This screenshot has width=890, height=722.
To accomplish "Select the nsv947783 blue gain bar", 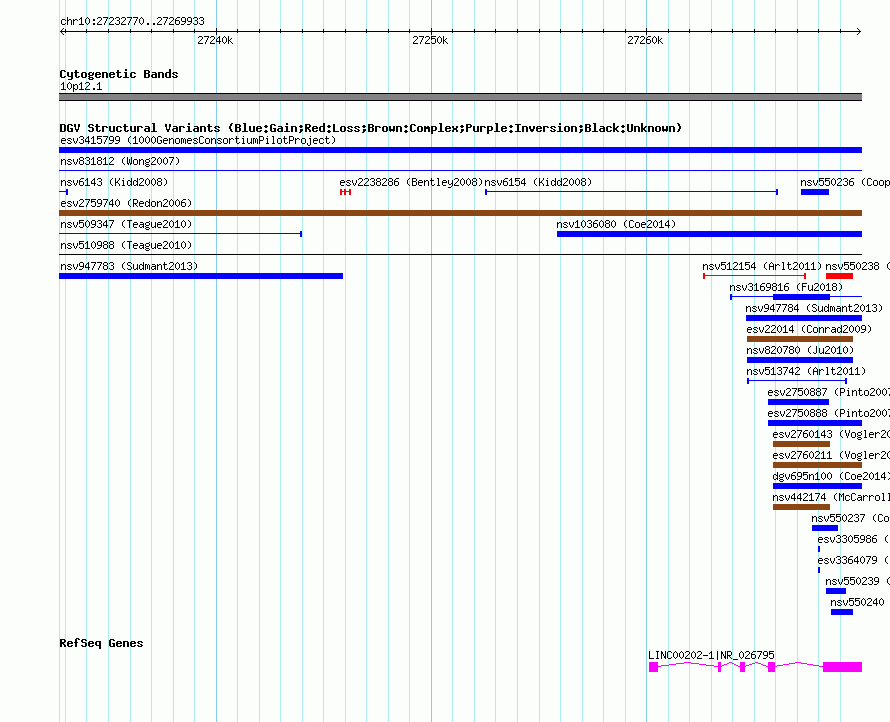I will pos(201,276).
